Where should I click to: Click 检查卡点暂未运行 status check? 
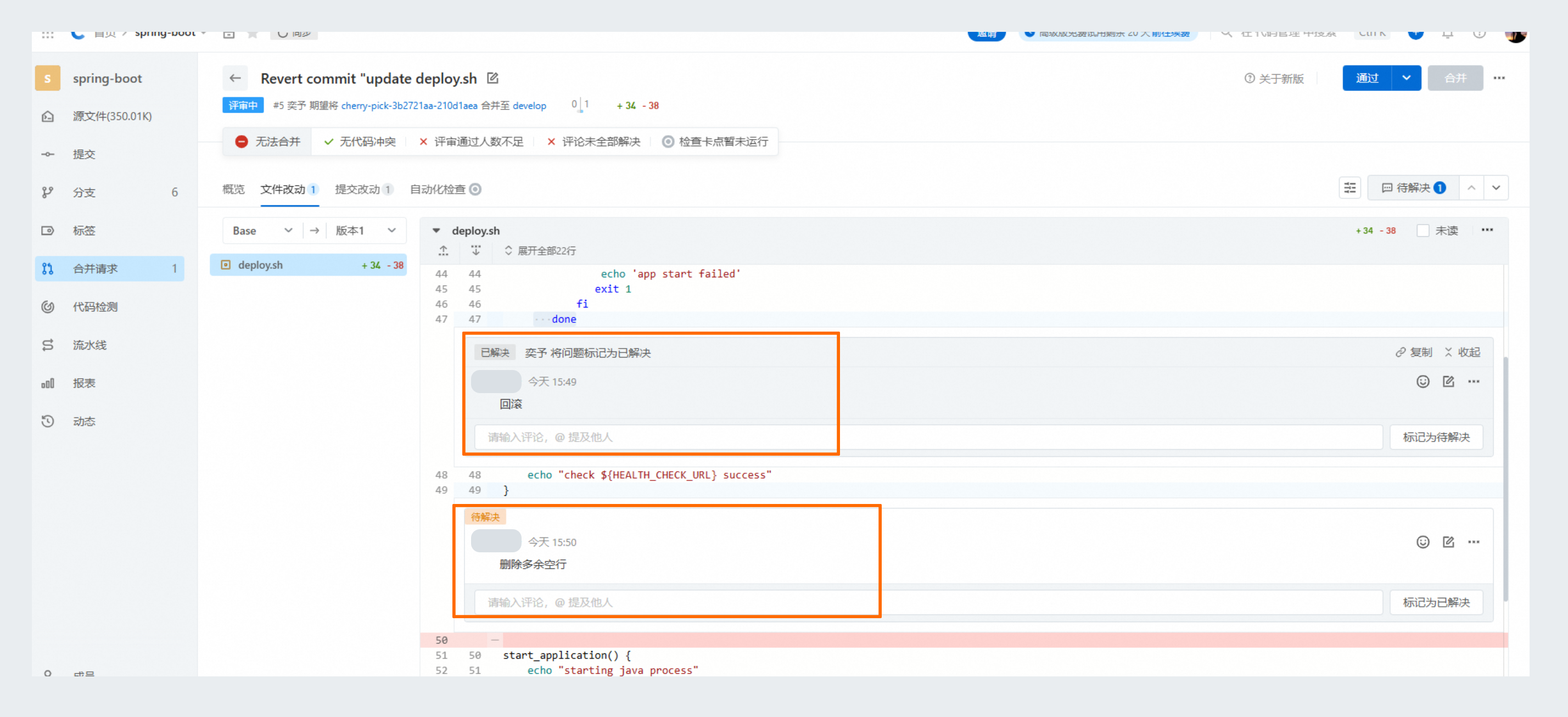(715, 141)
